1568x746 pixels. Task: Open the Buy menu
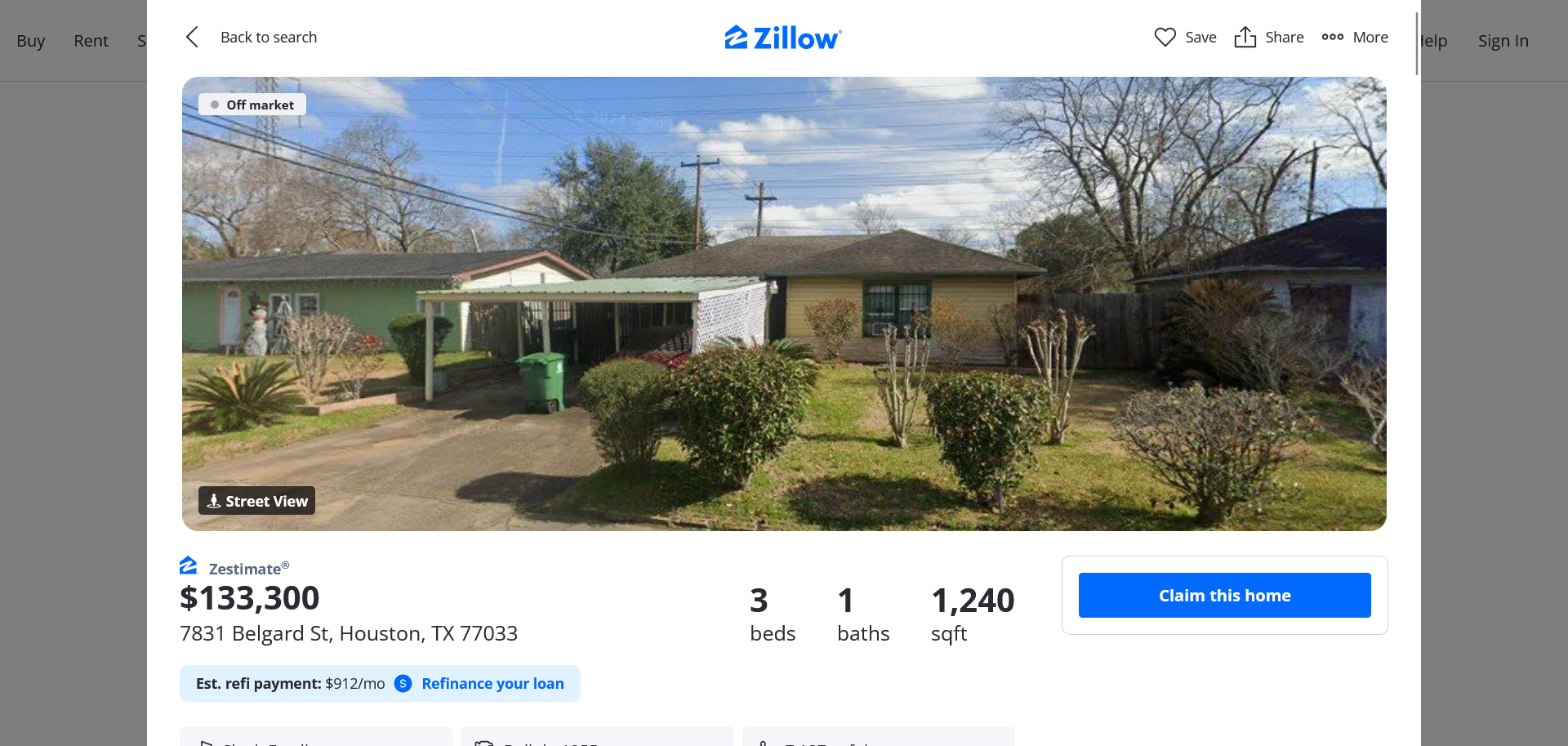coord(30,40)
